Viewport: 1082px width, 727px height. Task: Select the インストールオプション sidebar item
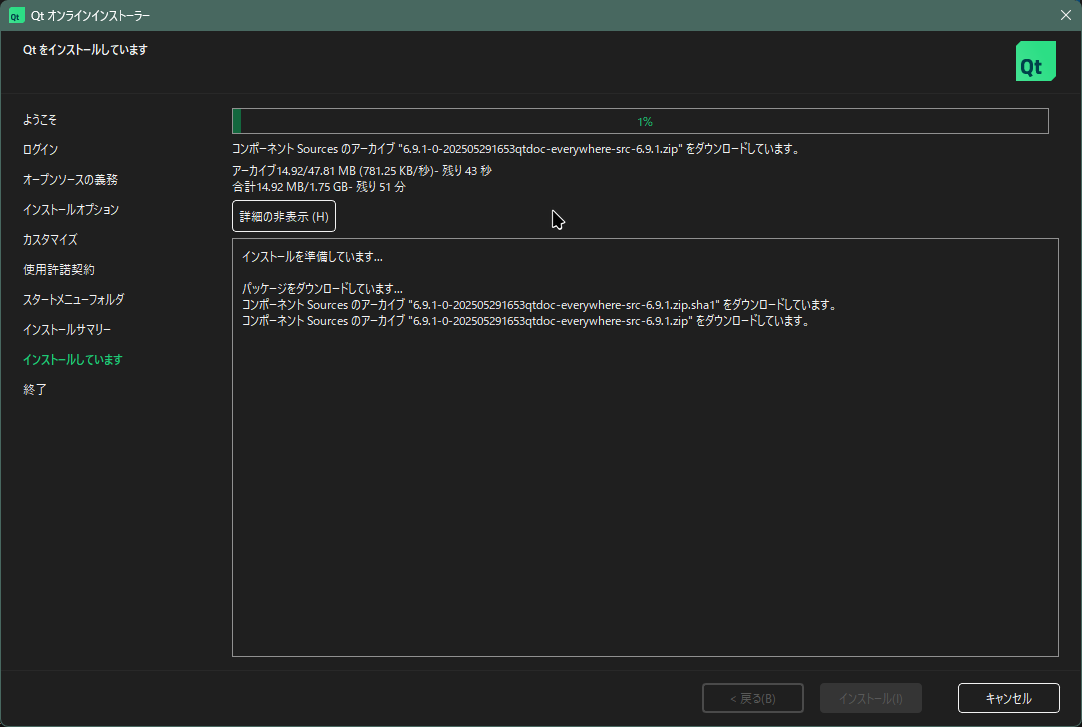(71, 210)
